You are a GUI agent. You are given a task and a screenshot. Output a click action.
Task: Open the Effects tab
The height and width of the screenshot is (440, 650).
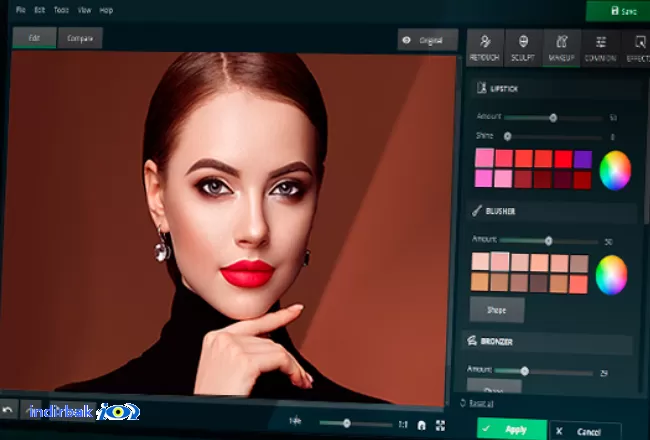(636, 49)
